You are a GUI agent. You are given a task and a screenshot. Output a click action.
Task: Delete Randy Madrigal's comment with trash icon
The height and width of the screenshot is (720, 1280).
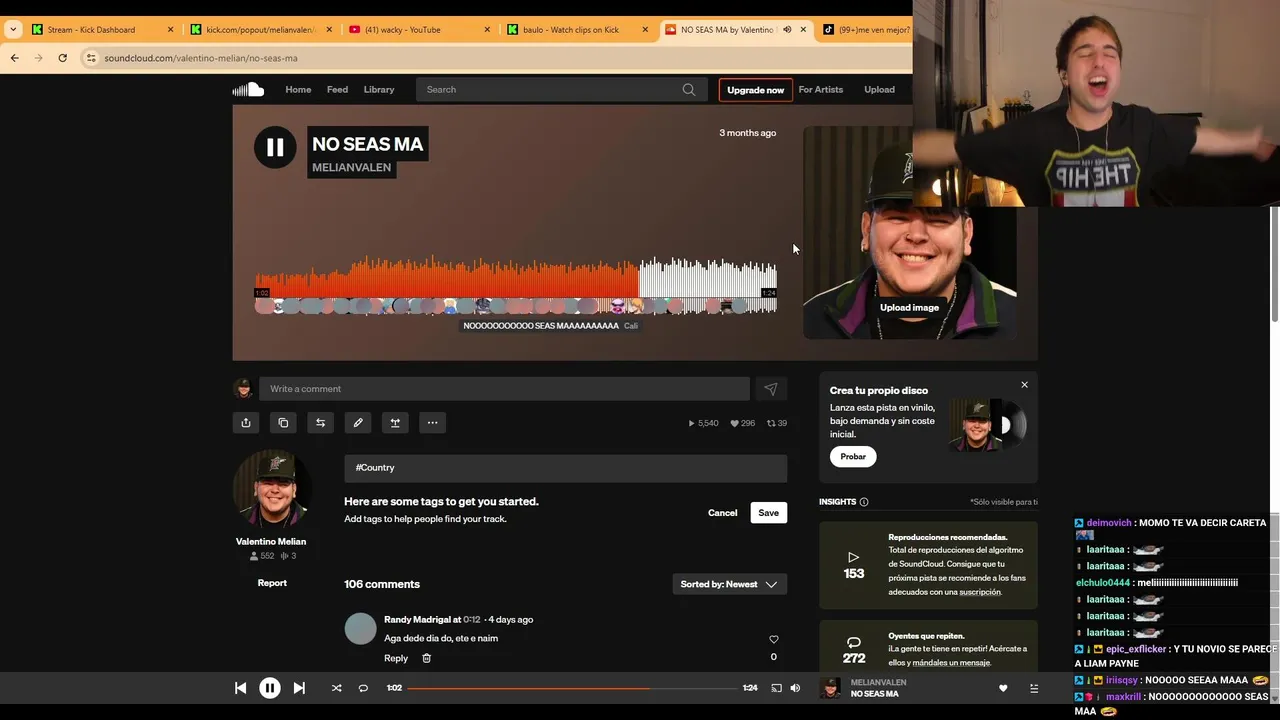pyautogui.click(x=426, y=658)
